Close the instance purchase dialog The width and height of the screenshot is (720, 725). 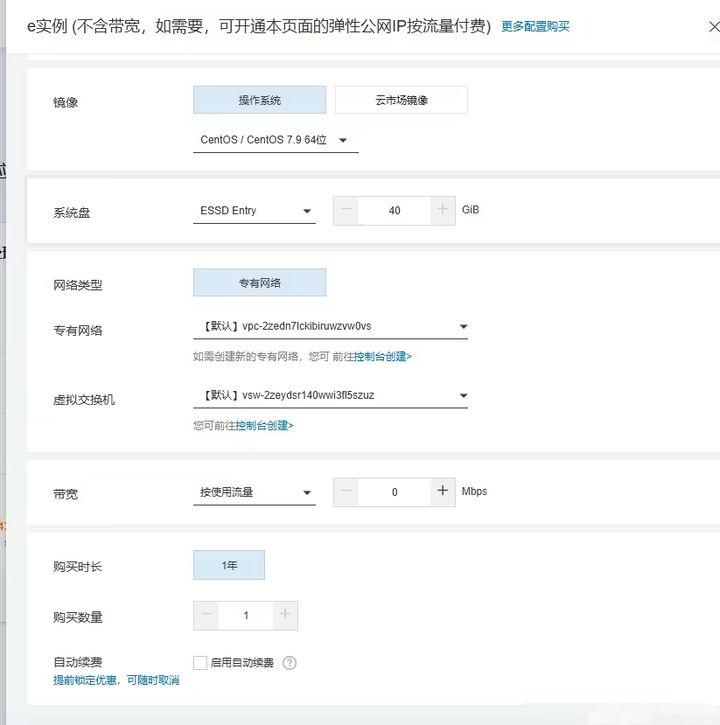coord(713,27)
